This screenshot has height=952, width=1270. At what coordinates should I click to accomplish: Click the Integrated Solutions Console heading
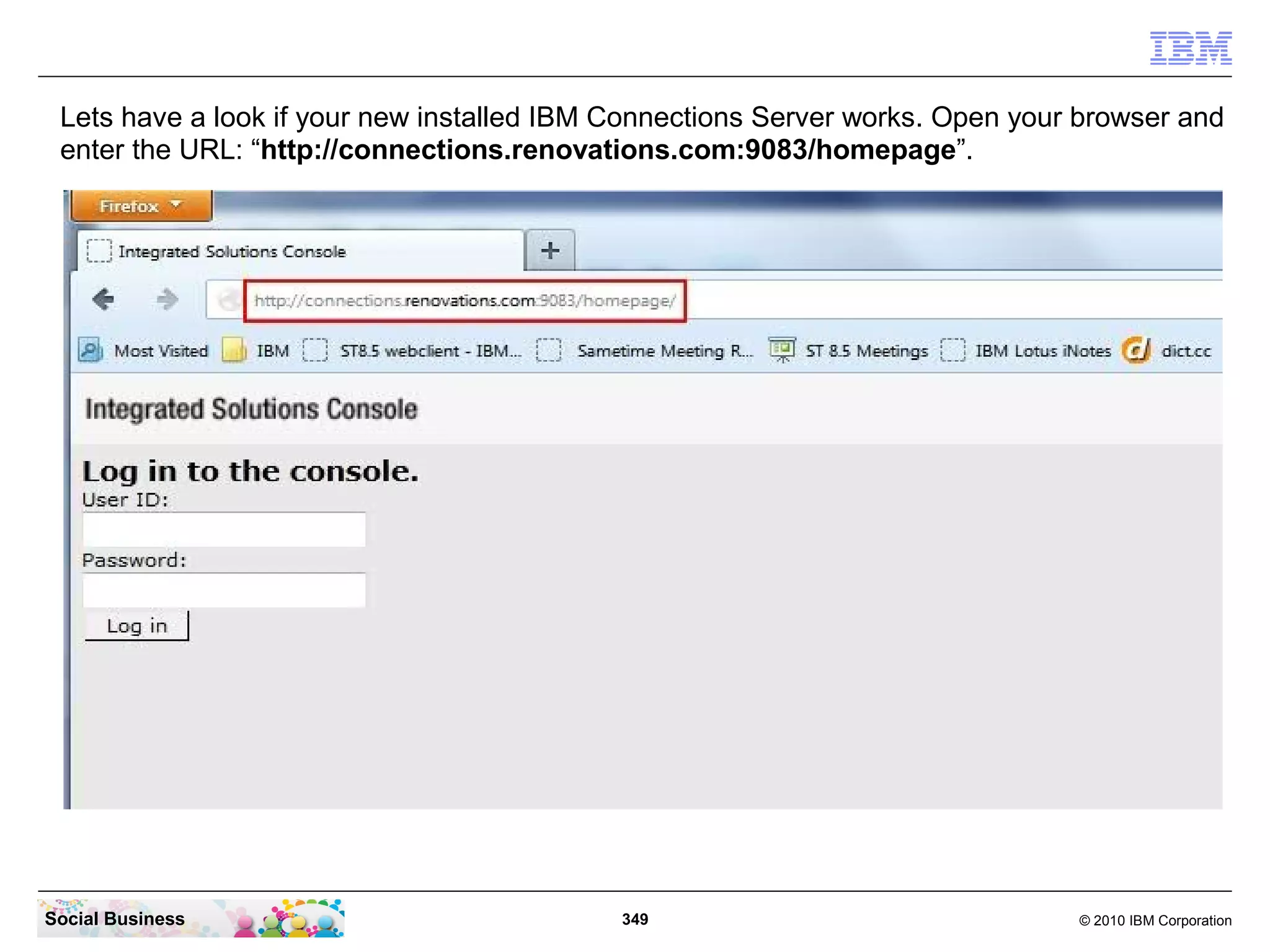(x=251, y=409)
